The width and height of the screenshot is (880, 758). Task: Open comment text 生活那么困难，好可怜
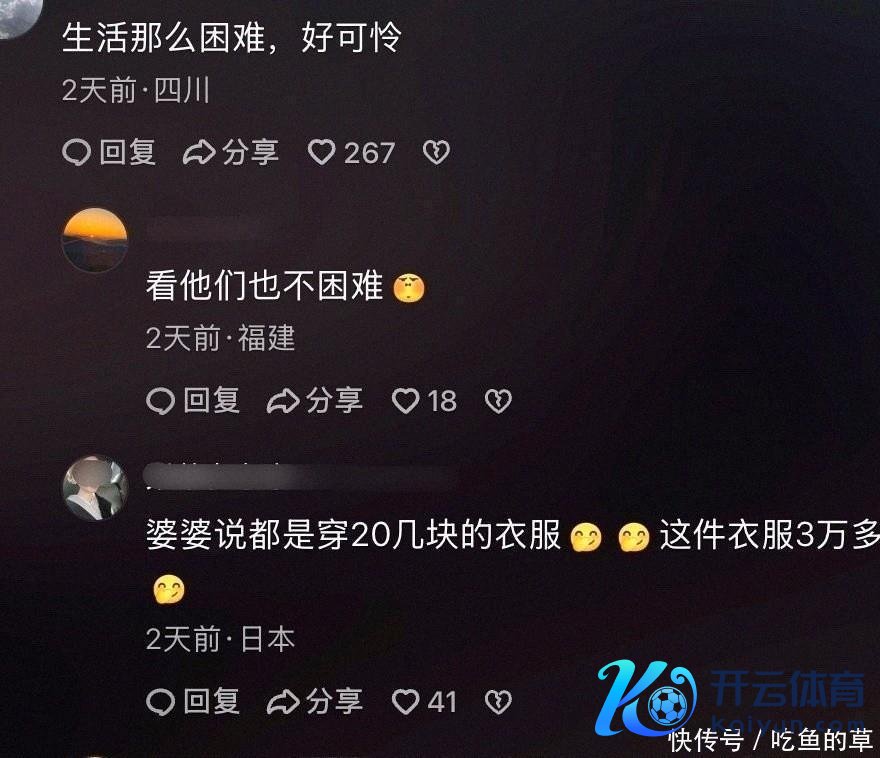pos(231,38)
